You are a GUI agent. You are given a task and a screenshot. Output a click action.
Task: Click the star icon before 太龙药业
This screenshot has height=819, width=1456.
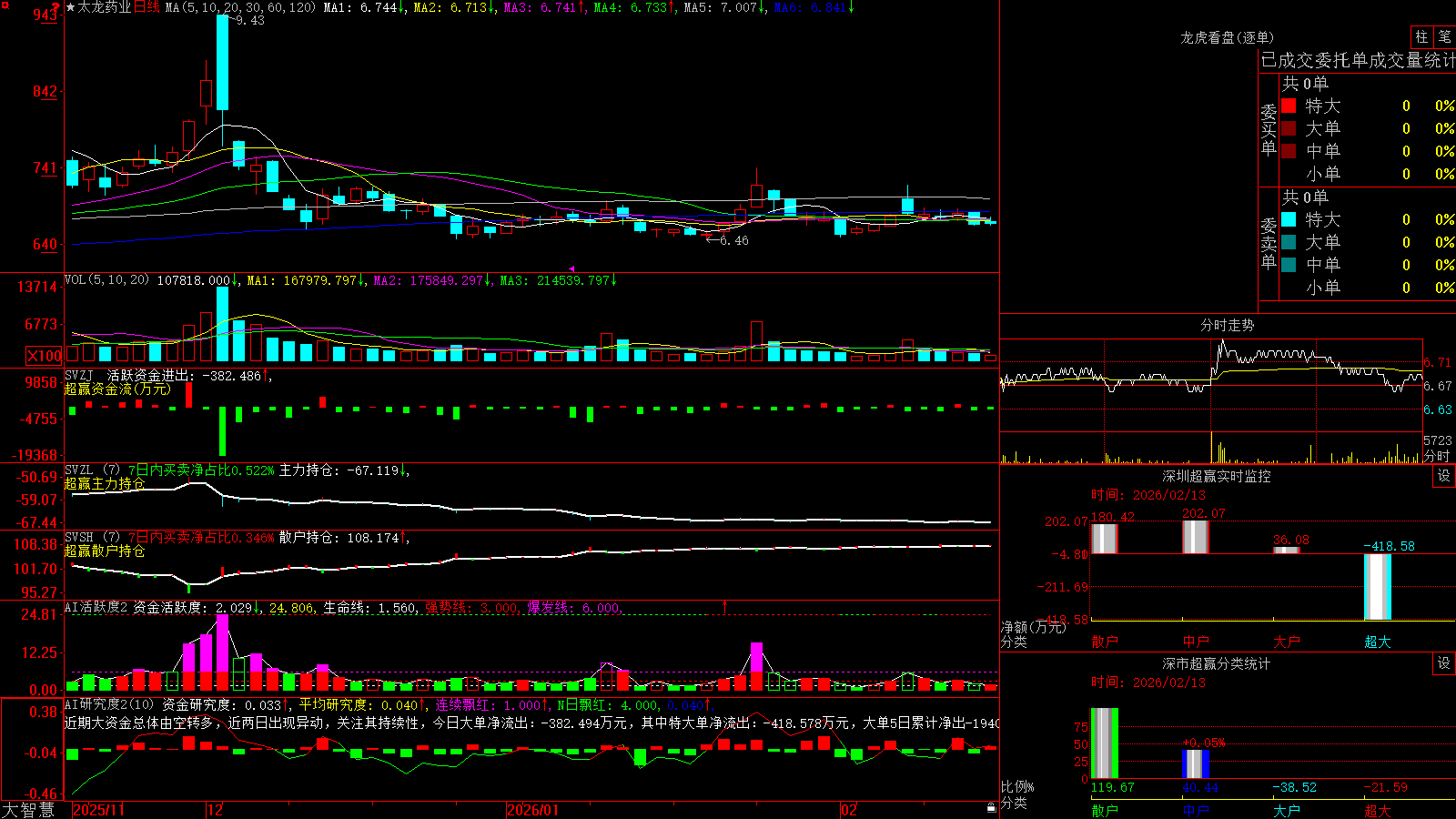click(71, 7)
